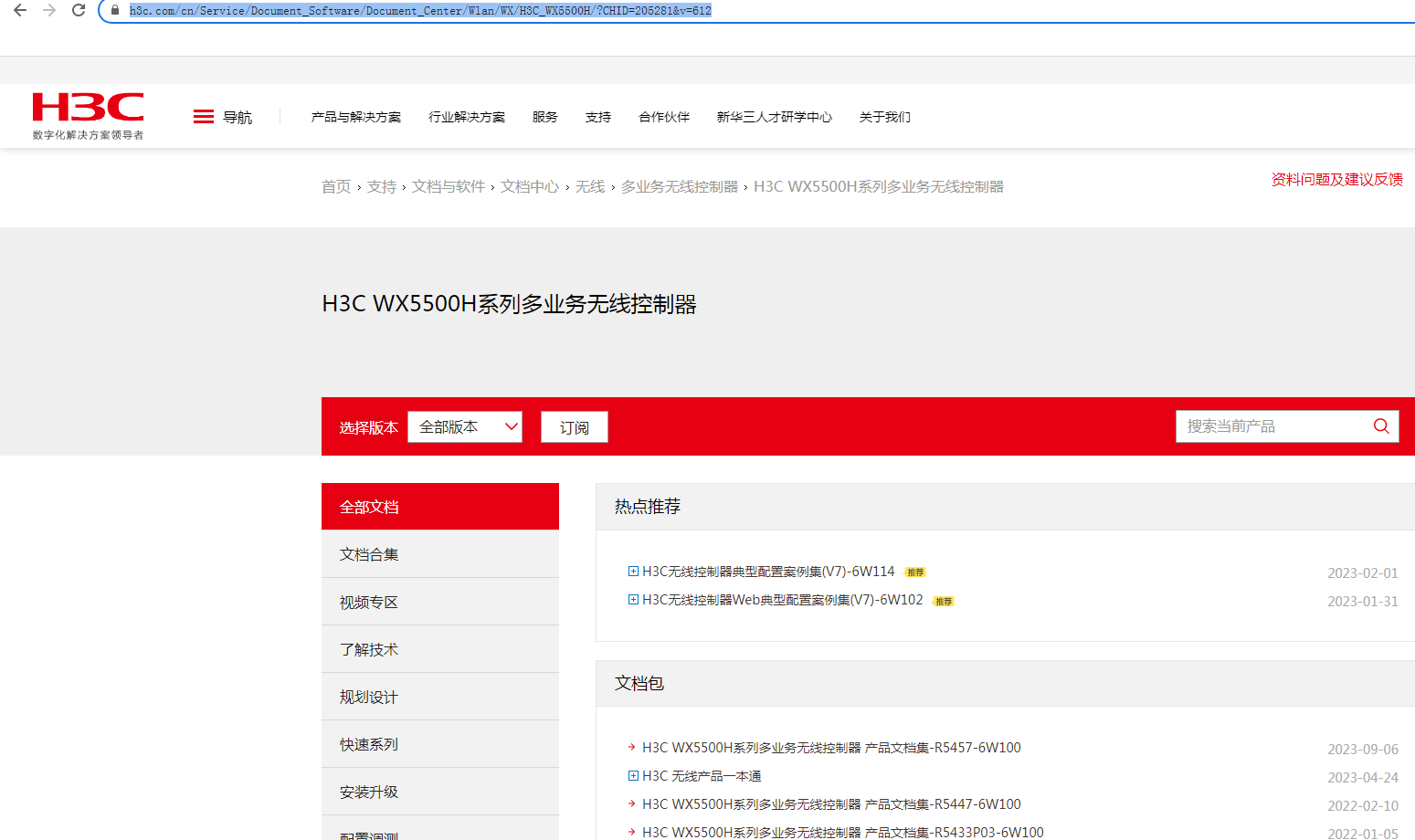The width and height of the screenshot is (1415, 840).
Task: Select 规划设计 sidebar tab
Action: (x=440, y=697)
